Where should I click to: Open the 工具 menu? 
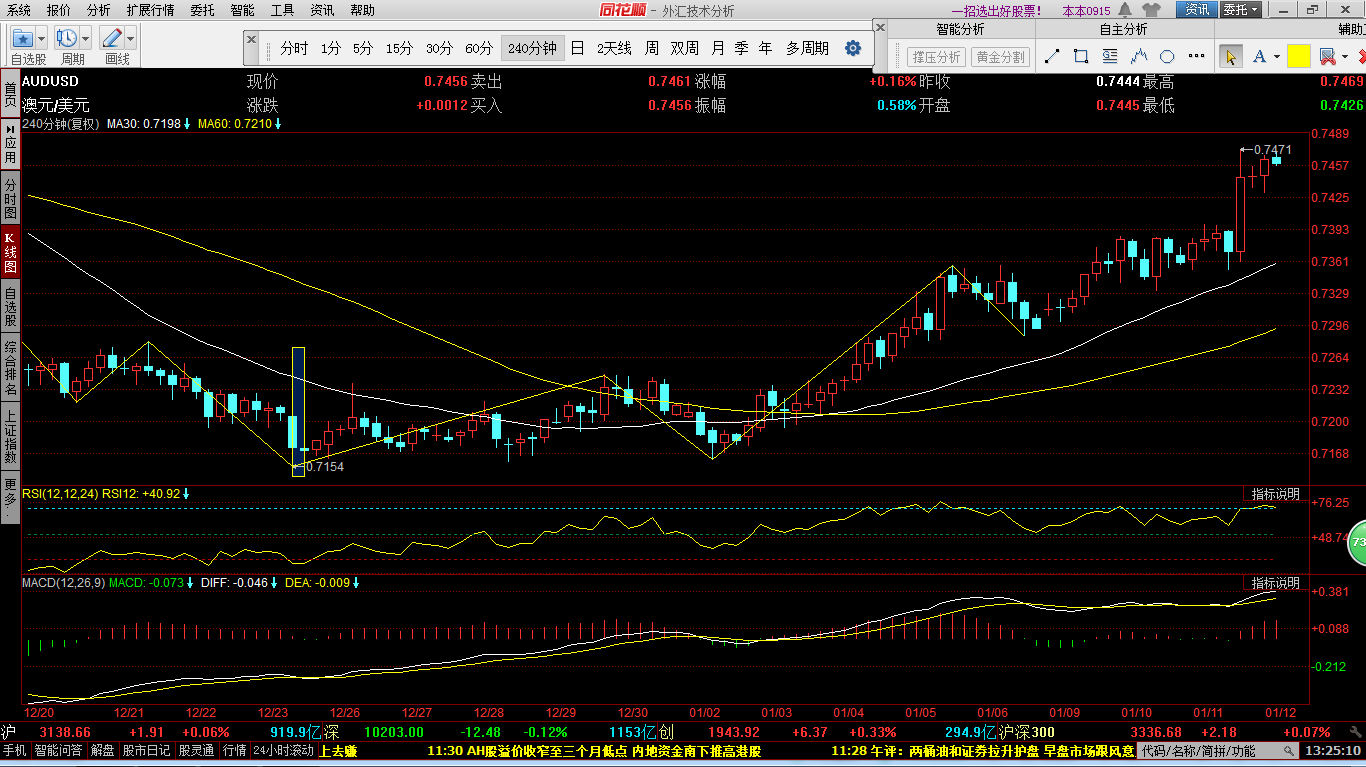(282, 10)
